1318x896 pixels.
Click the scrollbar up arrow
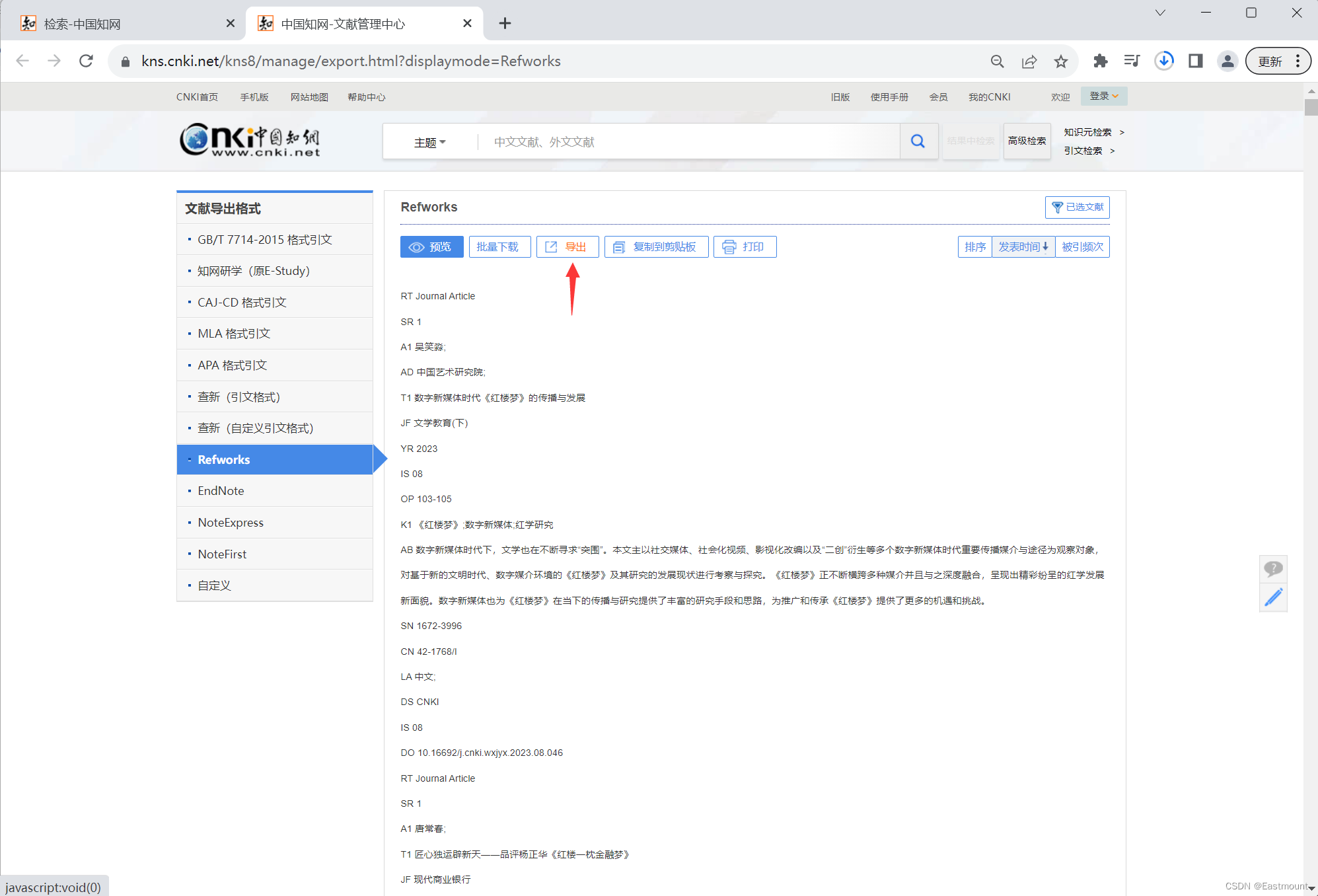1311,91
